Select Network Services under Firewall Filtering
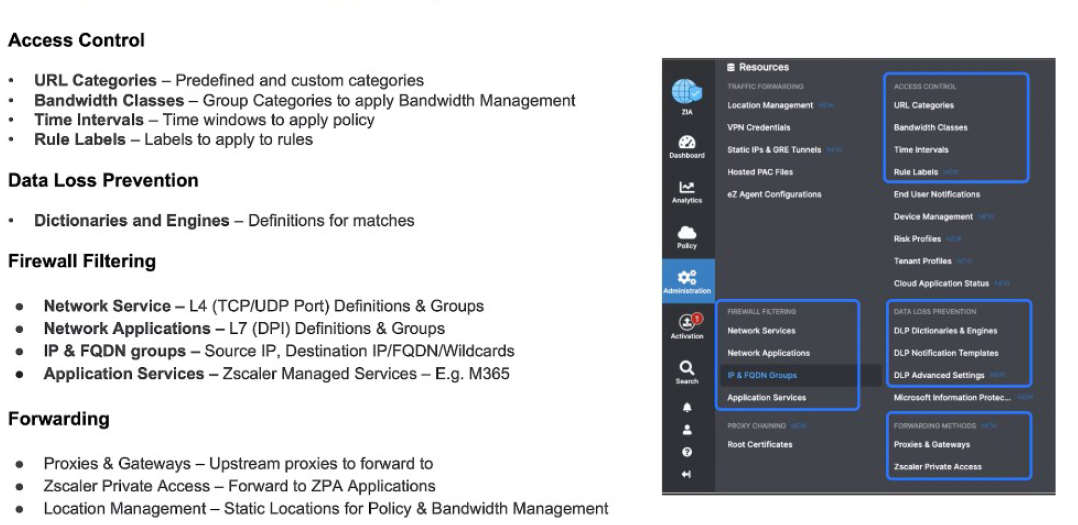 (x=761, y=331)
